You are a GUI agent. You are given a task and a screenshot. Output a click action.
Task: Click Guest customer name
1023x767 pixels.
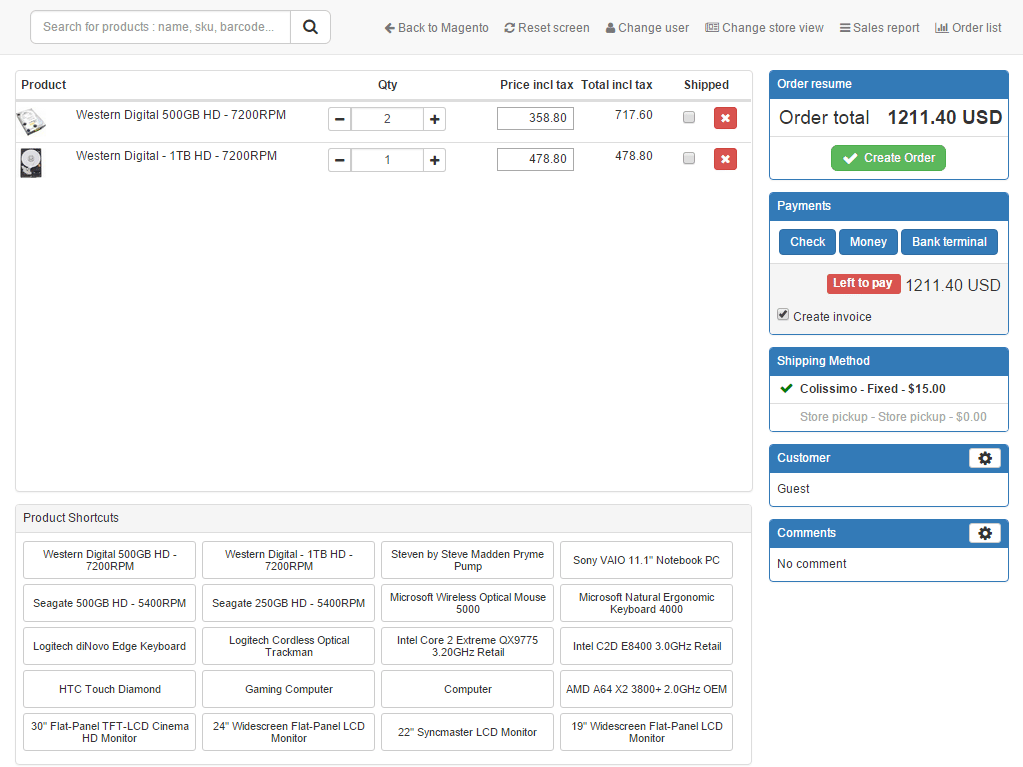click(793, 489)
